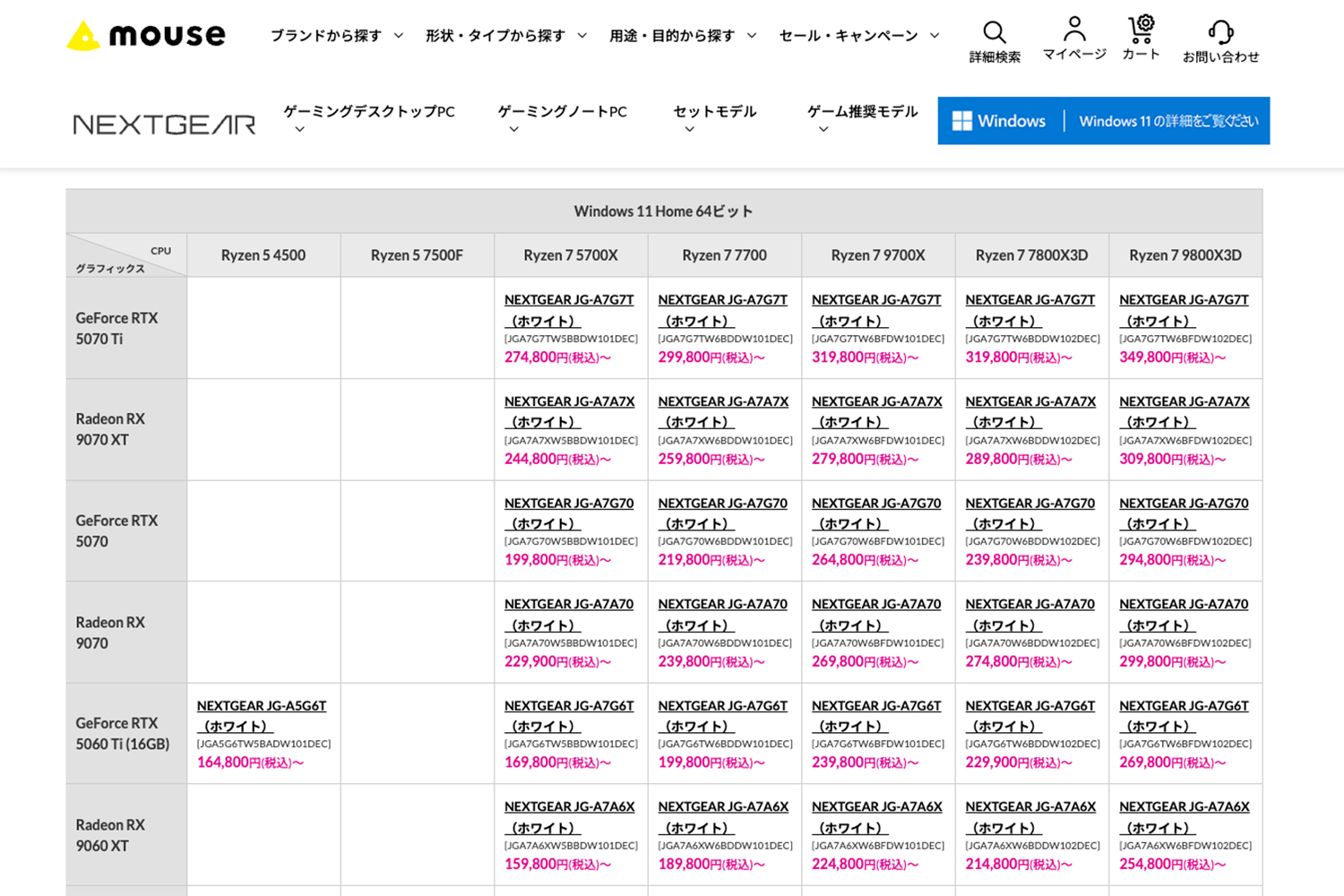Open セットモデル menu
This screenshot has width=1344, height=896.
pyautogui.click(x=714, y=112)
